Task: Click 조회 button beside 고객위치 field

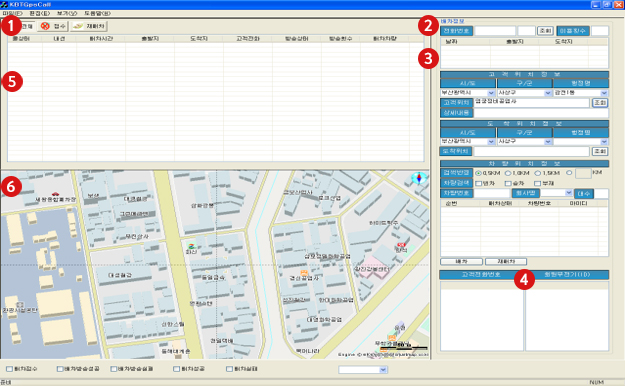Action: (600, 102)
